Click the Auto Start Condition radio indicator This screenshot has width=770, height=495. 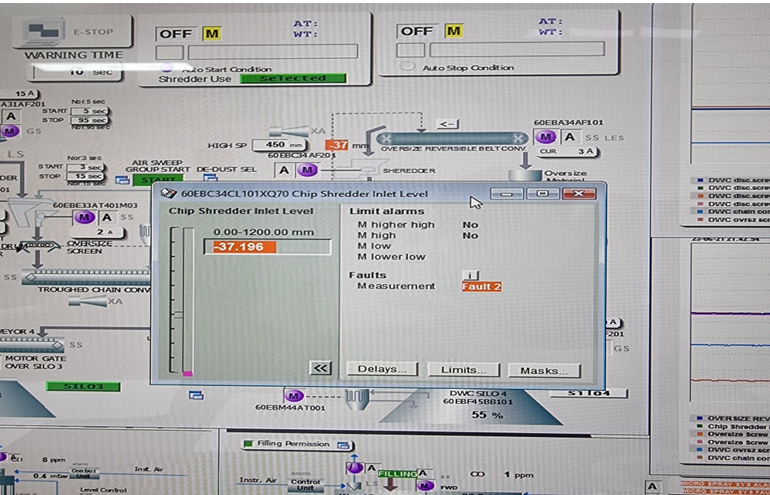[x=167, y=68]
